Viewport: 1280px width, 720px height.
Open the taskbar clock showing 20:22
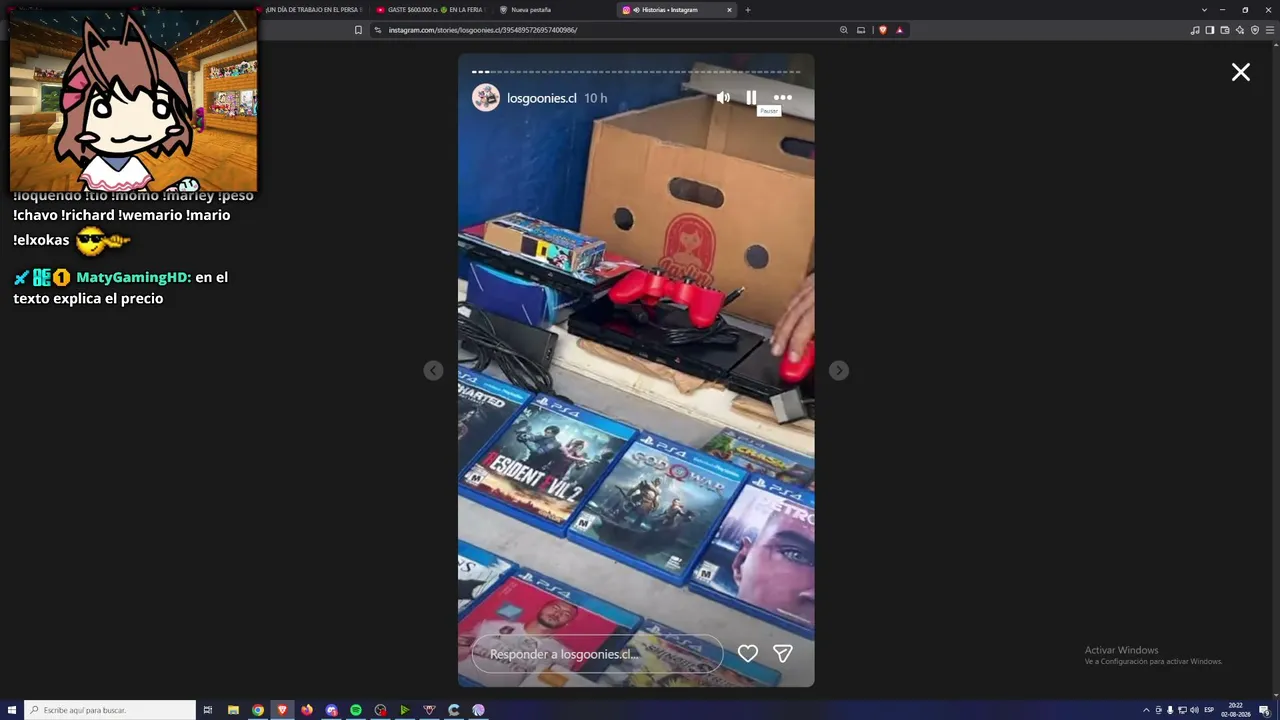point(1236,710)
